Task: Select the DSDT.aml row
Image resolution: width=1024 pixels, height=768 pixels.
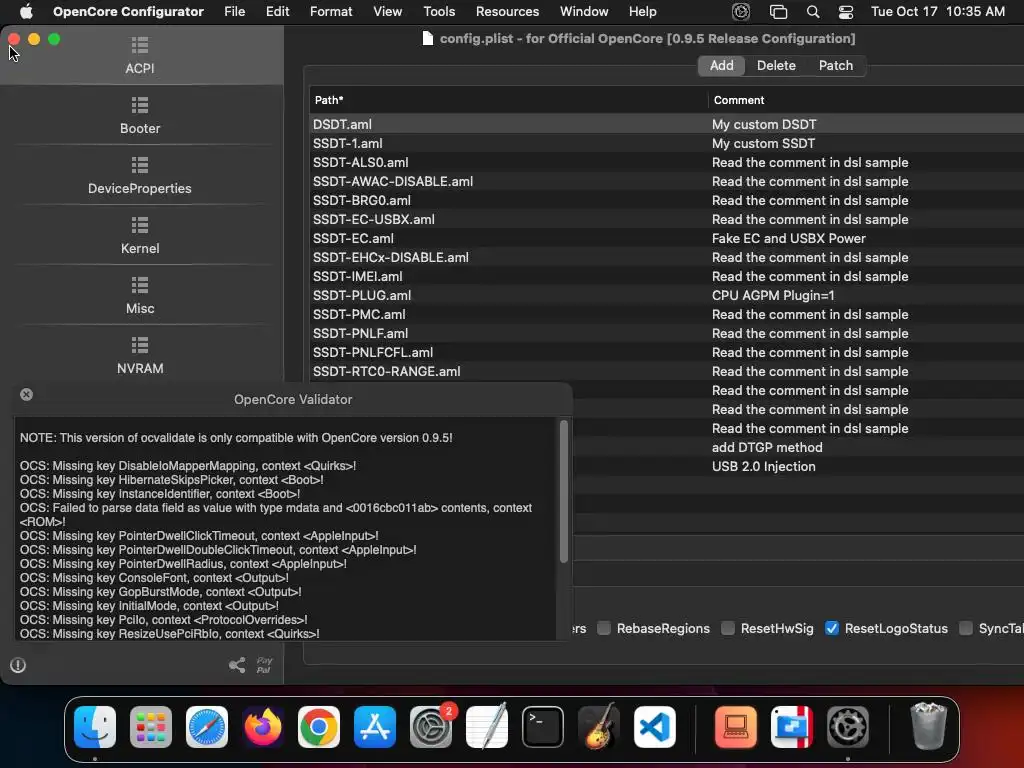Action: [x=667, y=124]
